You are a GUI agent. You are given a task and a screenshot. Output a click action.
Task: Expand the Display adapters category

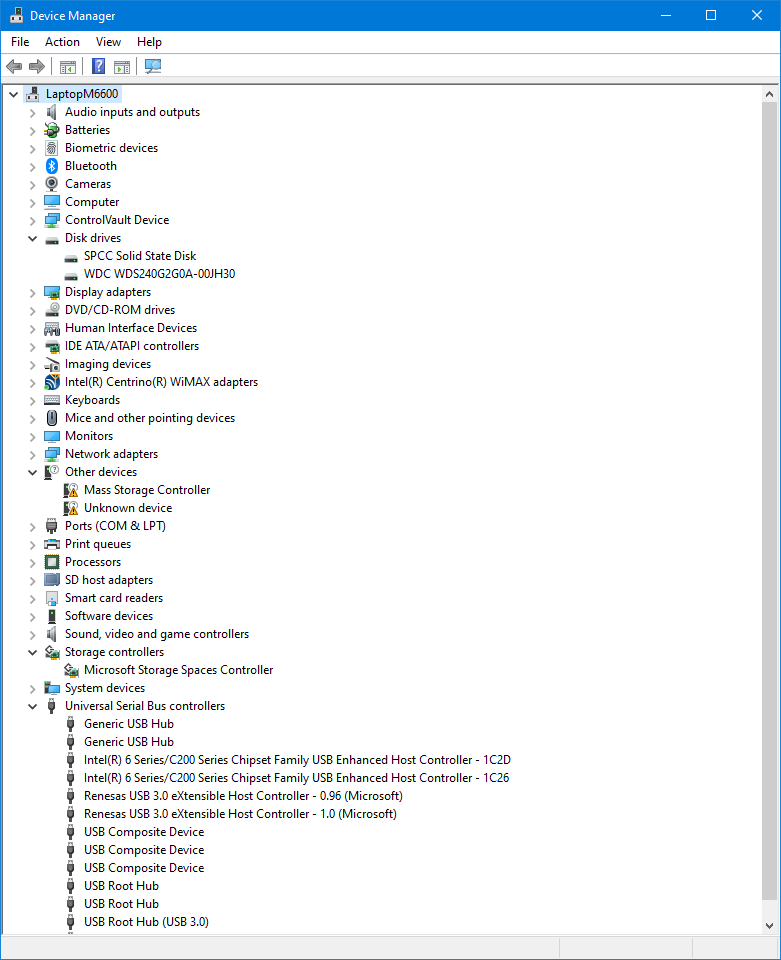tap(32, 293)
